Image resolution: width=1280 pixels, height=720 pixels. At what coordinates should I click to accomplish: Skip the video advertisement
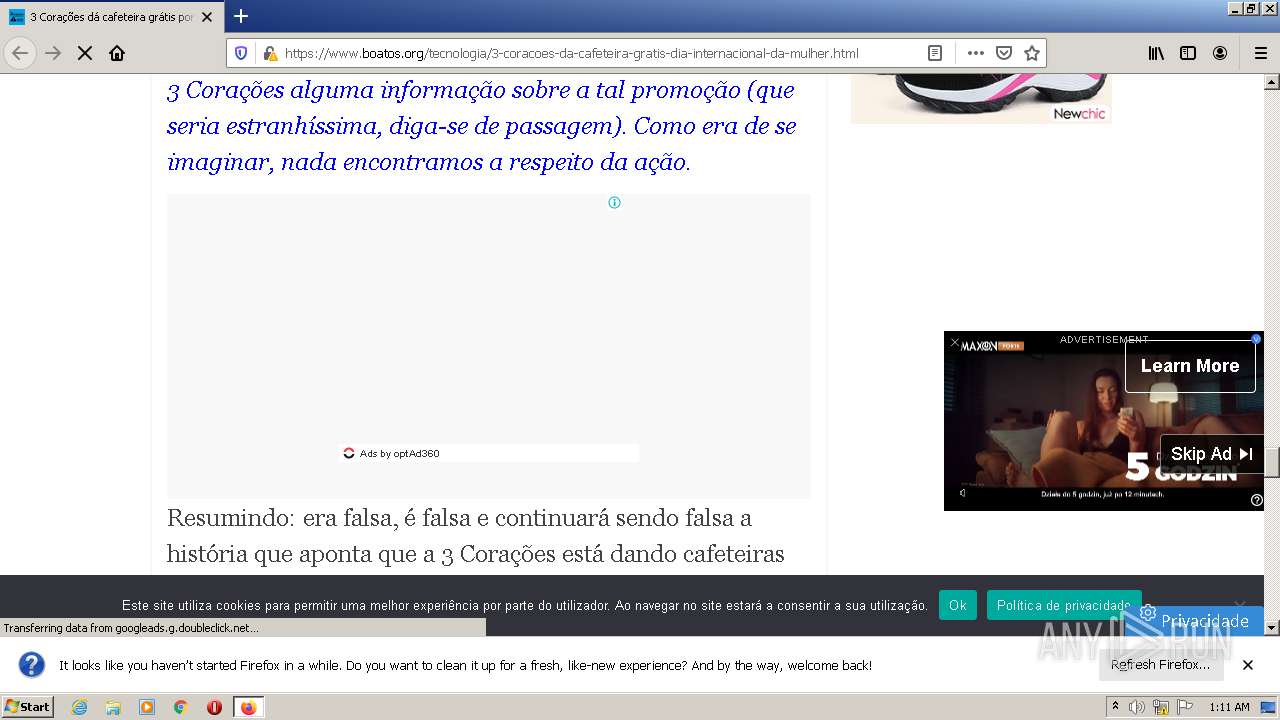(1212, 454)
